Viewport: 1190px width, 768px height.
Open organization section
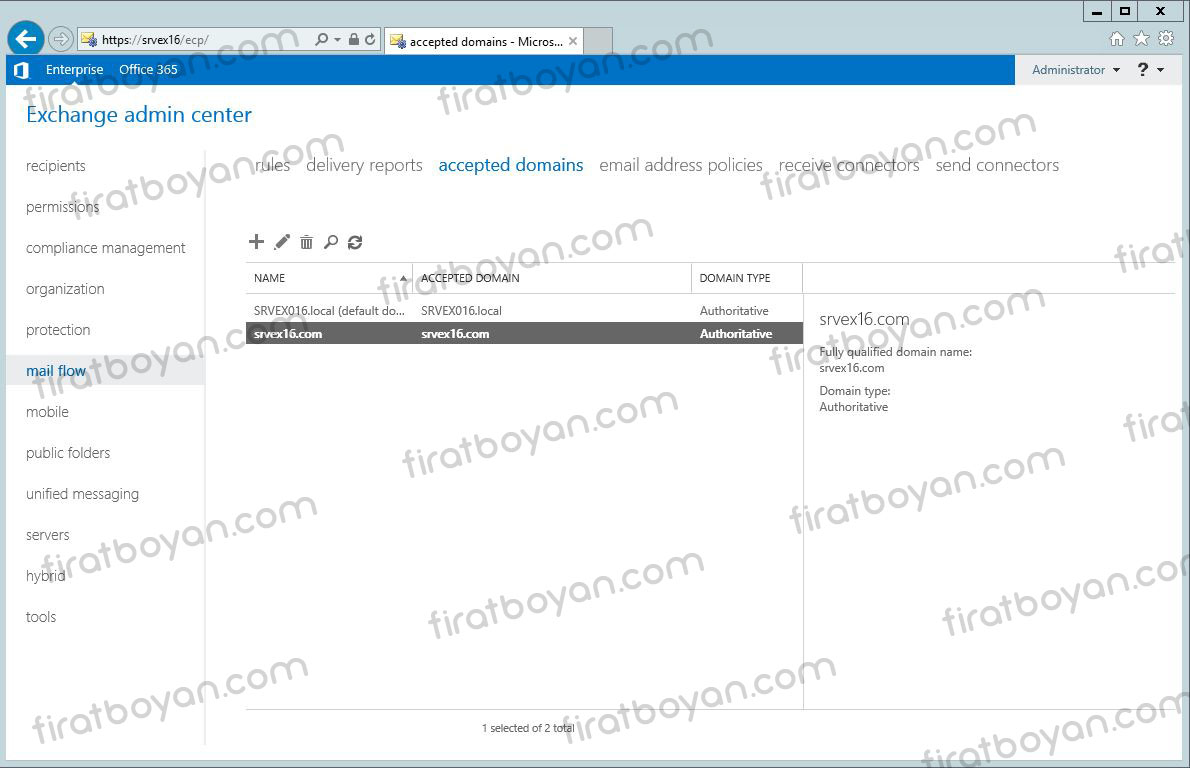[x=65, y=288]
